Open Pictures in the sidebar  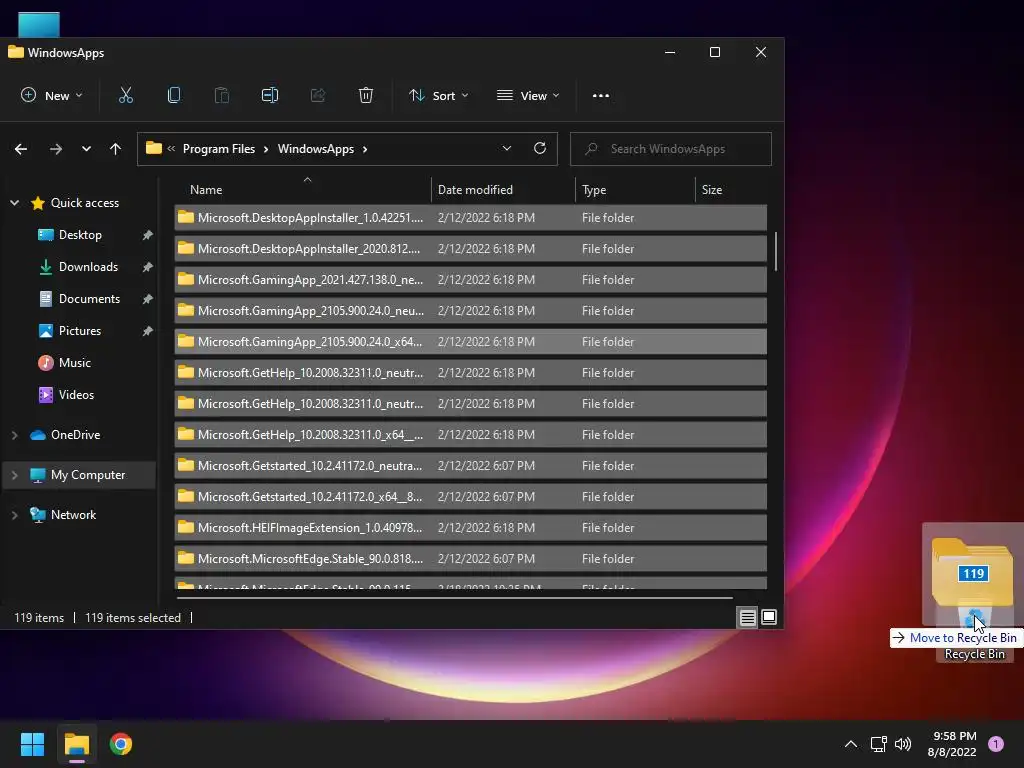click(x=80, y=330)
